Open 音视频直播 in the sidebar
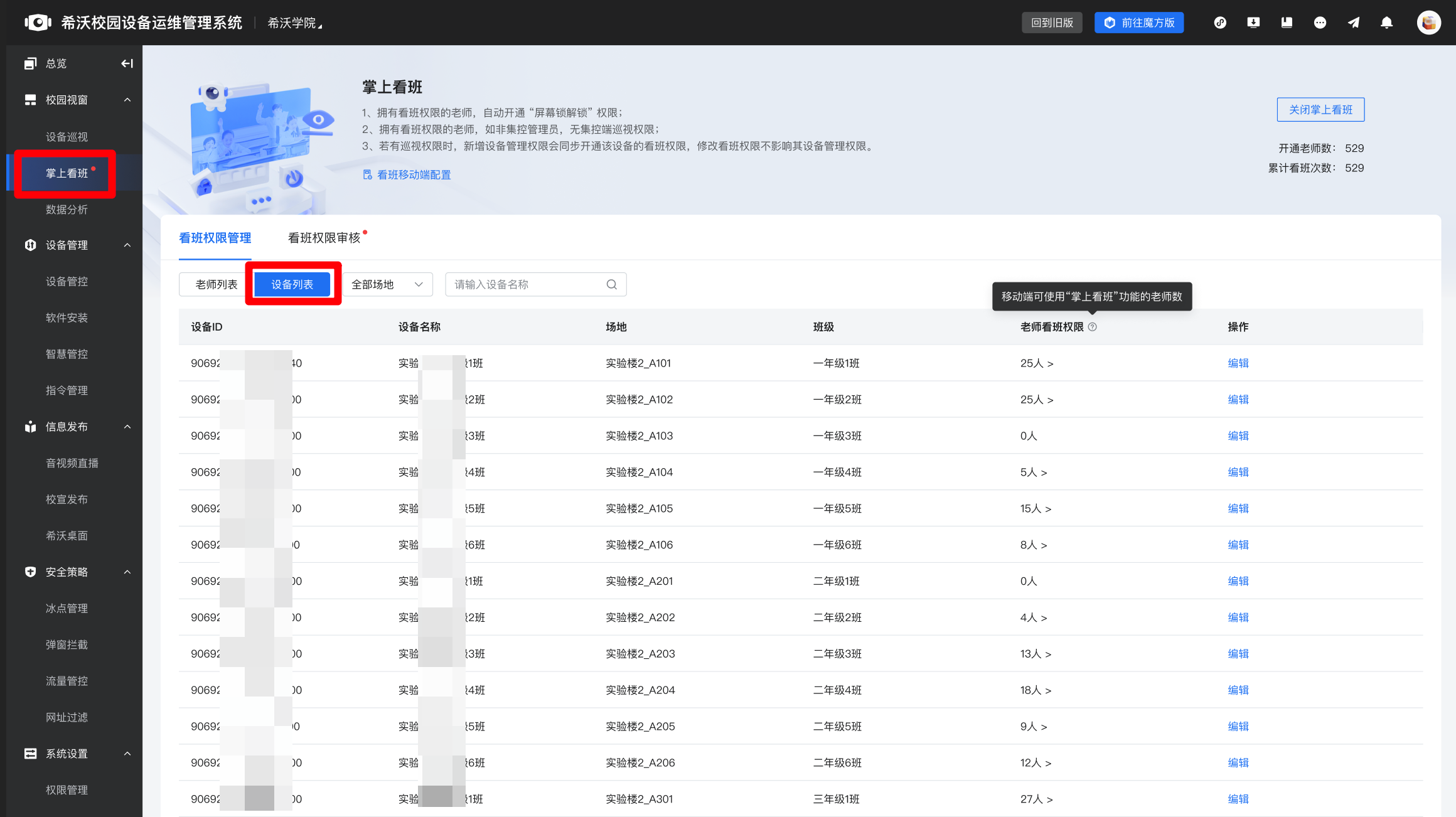This screenshot has width=1456, height=817. point(72,463)
